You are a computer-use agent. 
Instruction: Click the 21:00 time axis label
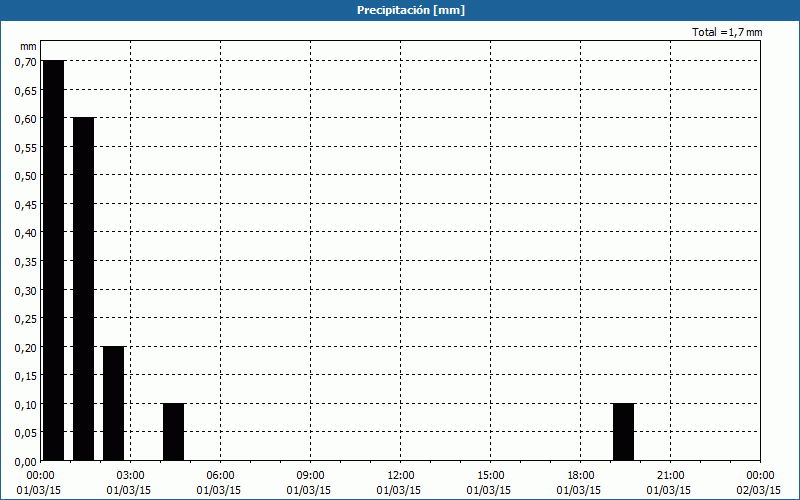click(x=670, y=476)
